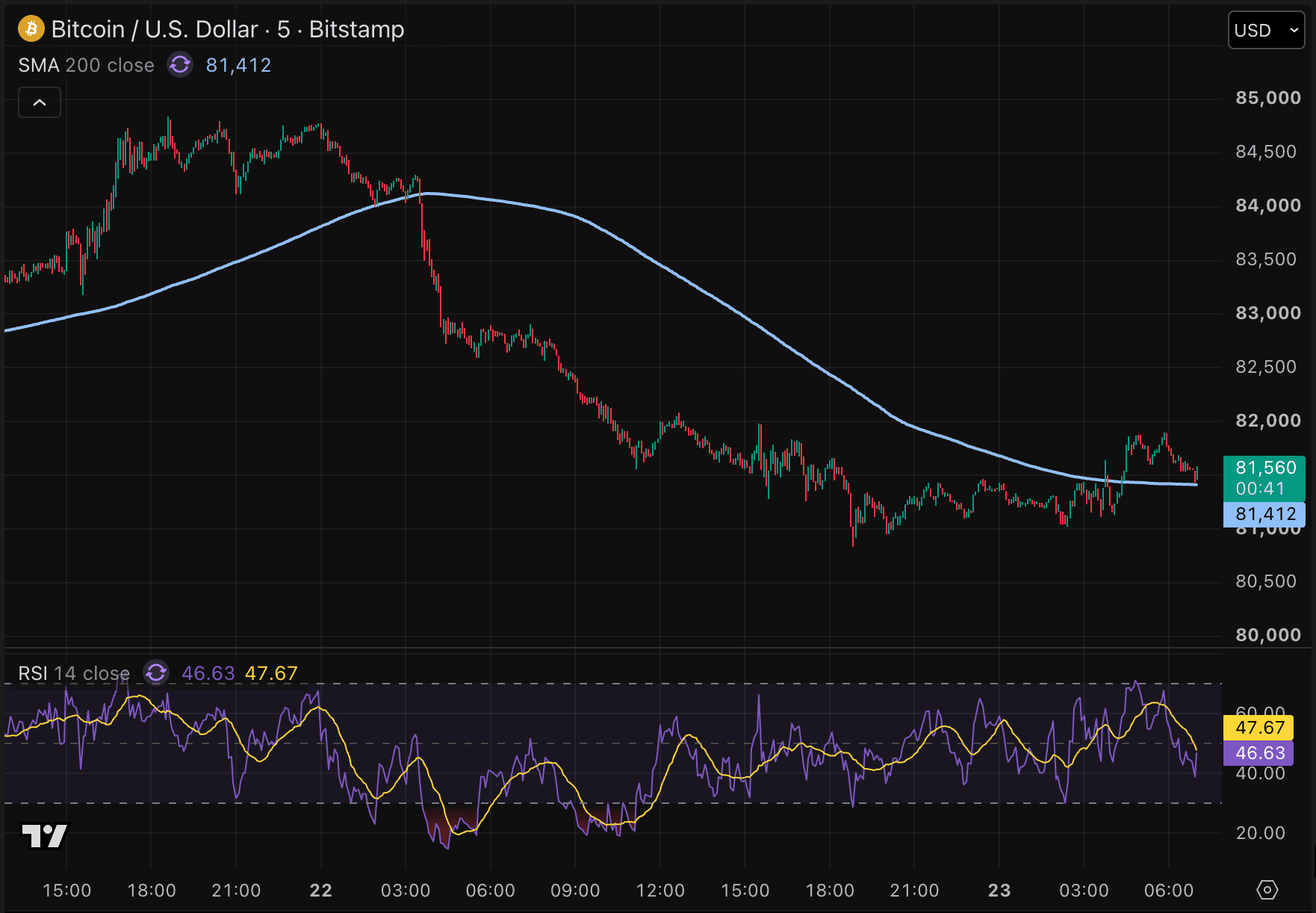The width and height of the screenshot is (1316, 913).
Task: Click the RSI-MA value 47.67 in legend
Action: coord(271,673)
